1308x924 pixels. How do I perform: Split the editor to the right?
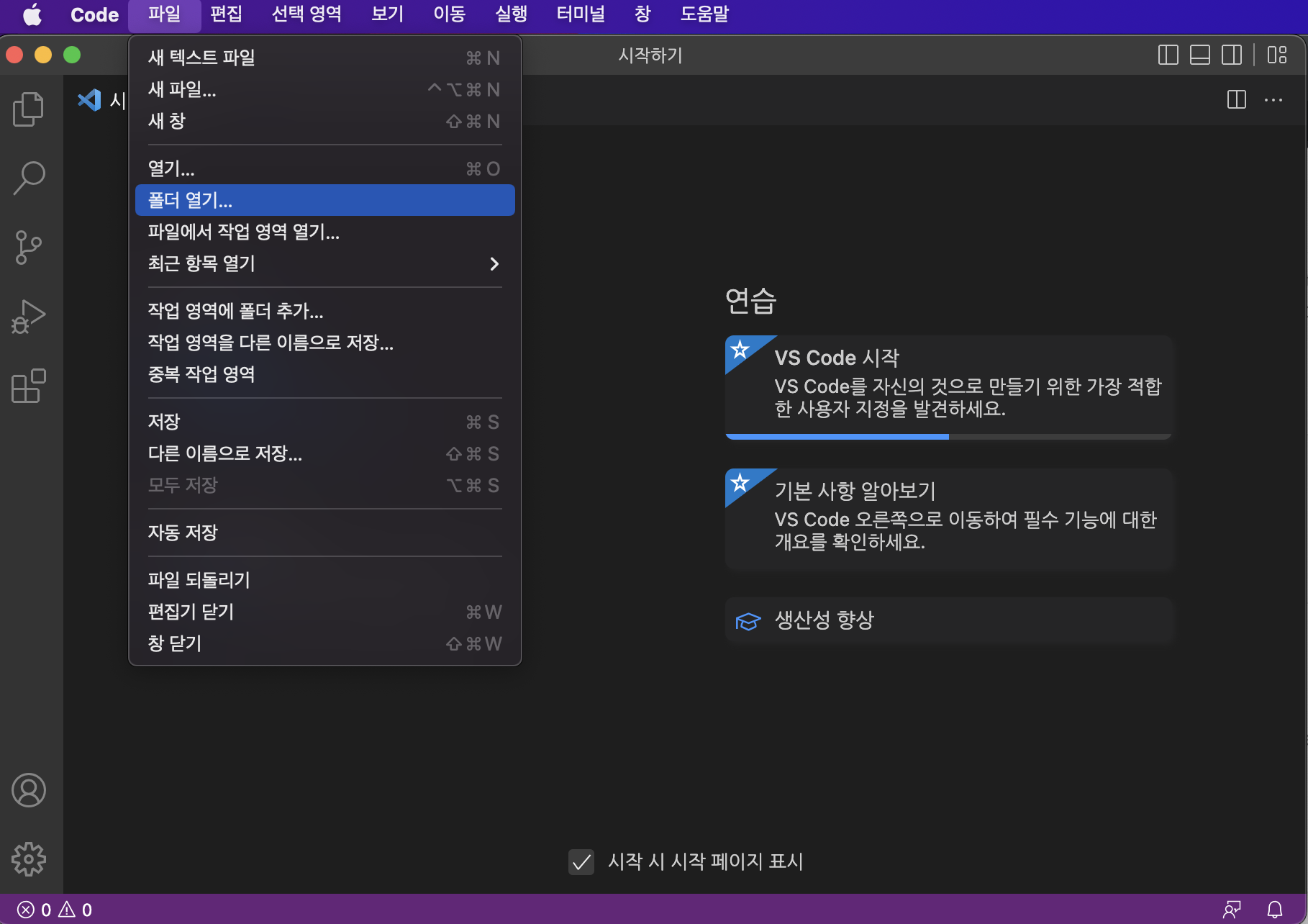tap(1237, 100)
